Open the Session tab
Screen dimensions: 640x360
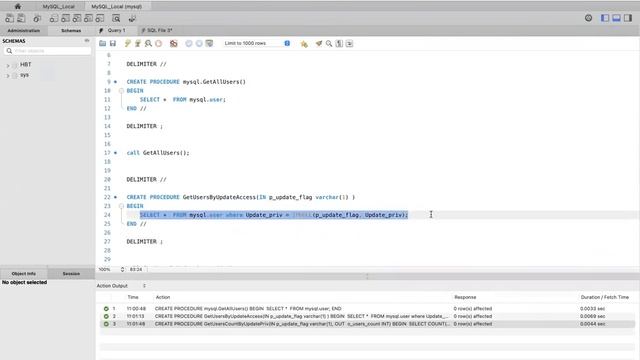click(x=71, y=273)
